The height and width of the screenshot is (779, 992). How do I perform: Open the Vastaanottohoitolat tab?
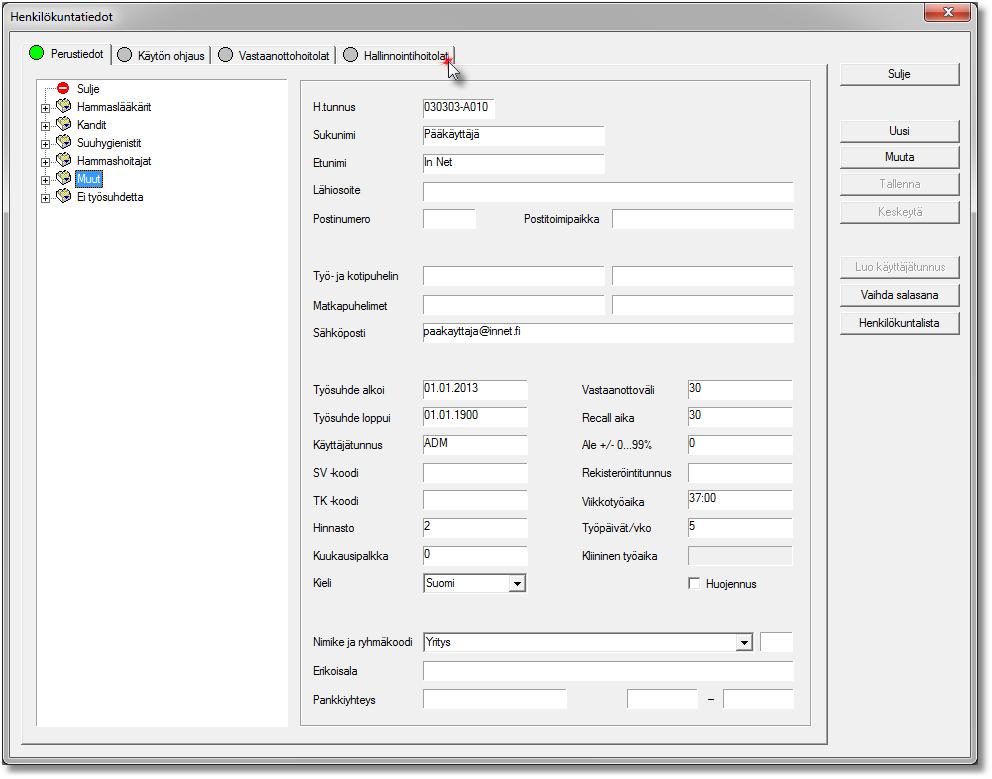pyautogui.click(x=275, y=56)
